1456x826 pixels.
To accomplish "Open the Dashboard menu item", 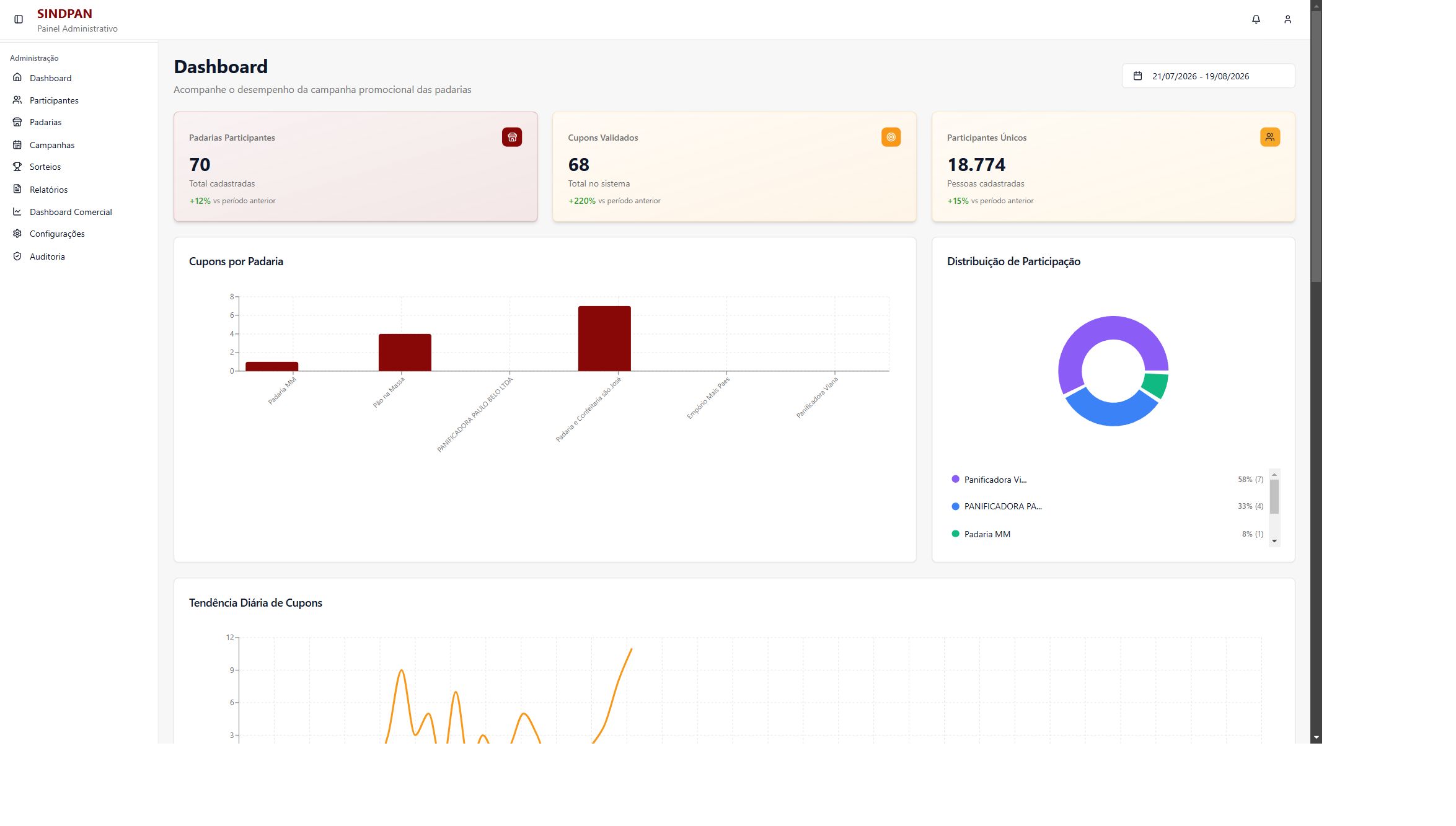I will [79, 78].
